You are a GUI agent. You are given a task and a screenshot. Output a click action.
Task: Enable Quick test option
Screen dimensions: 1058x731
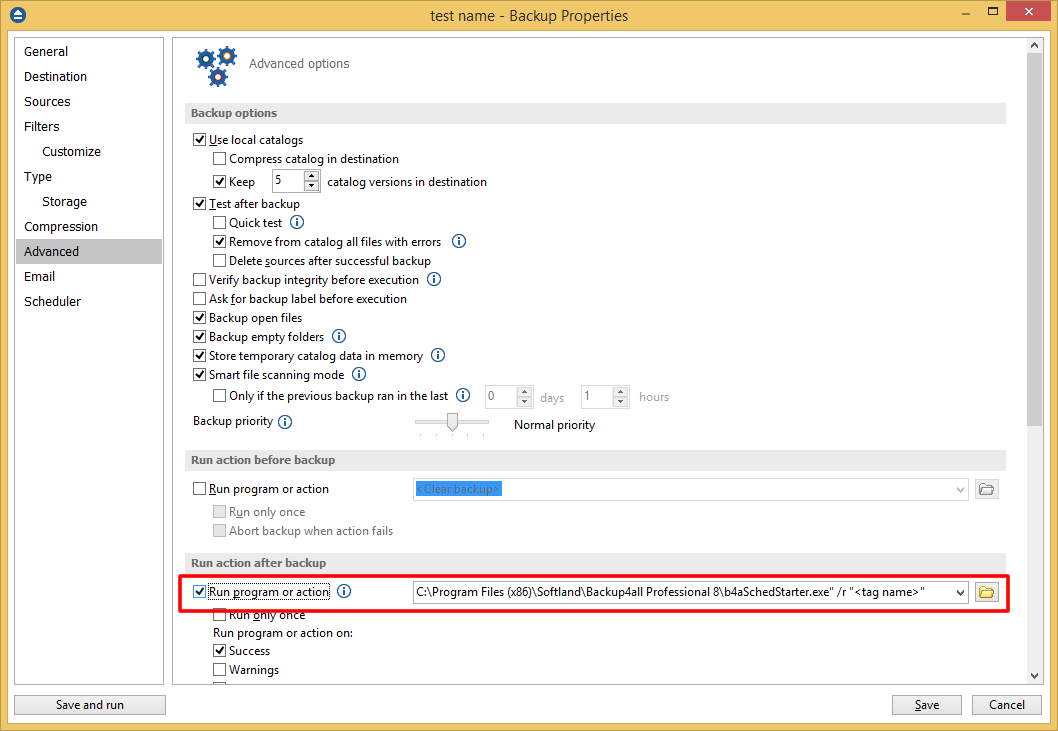(x=219, y=222)
